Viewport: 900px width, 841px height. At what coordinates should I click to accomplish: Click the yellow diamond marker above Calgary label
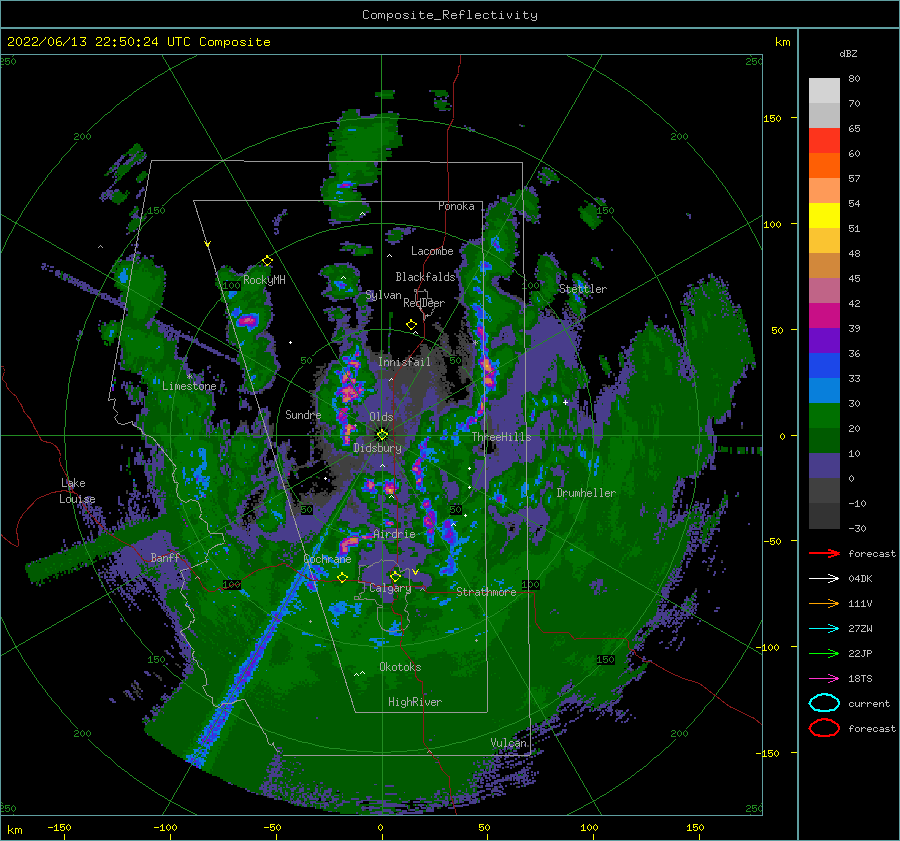point(395,576)
